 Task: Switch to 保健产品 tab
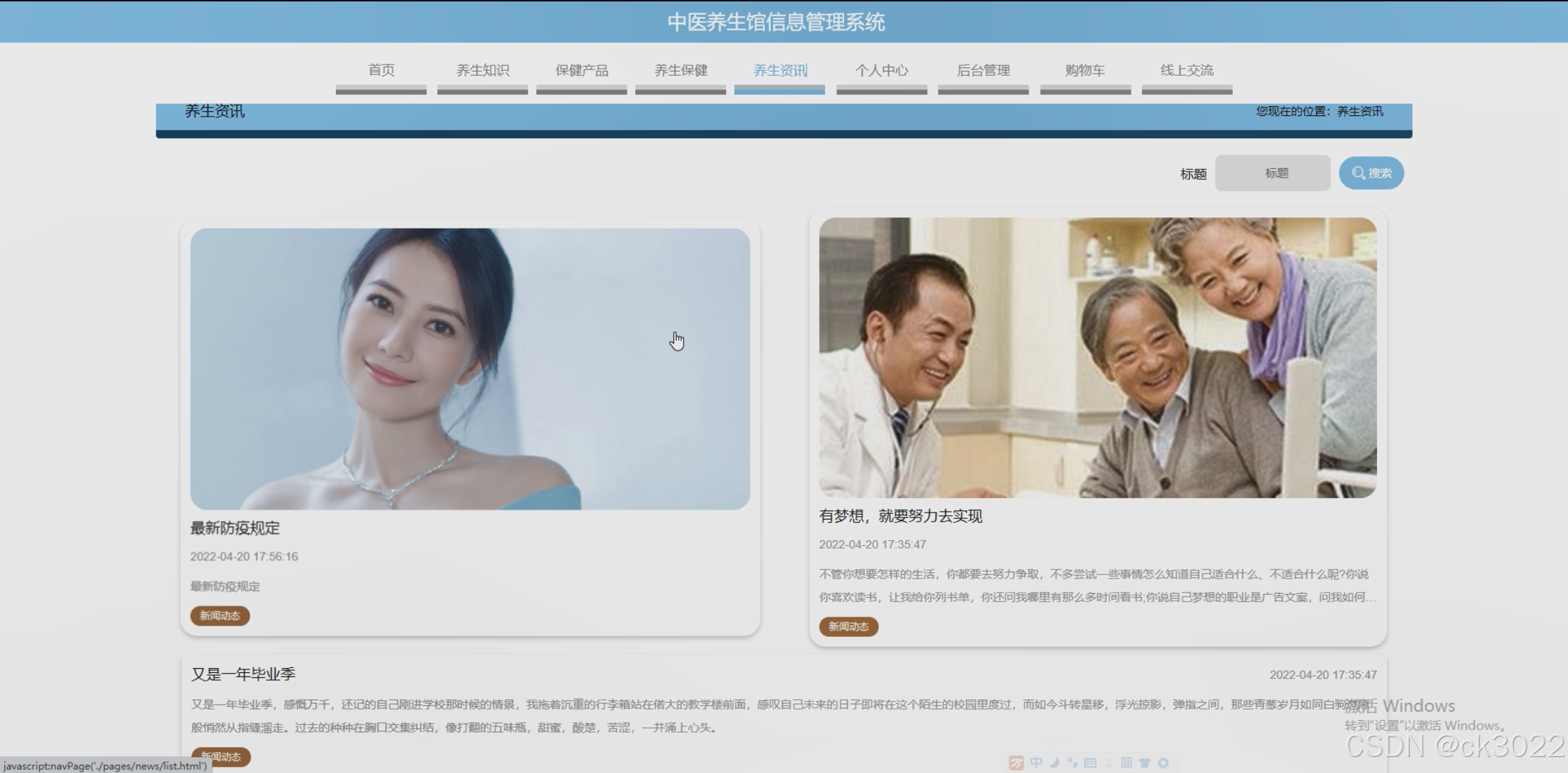pos(582,70)
